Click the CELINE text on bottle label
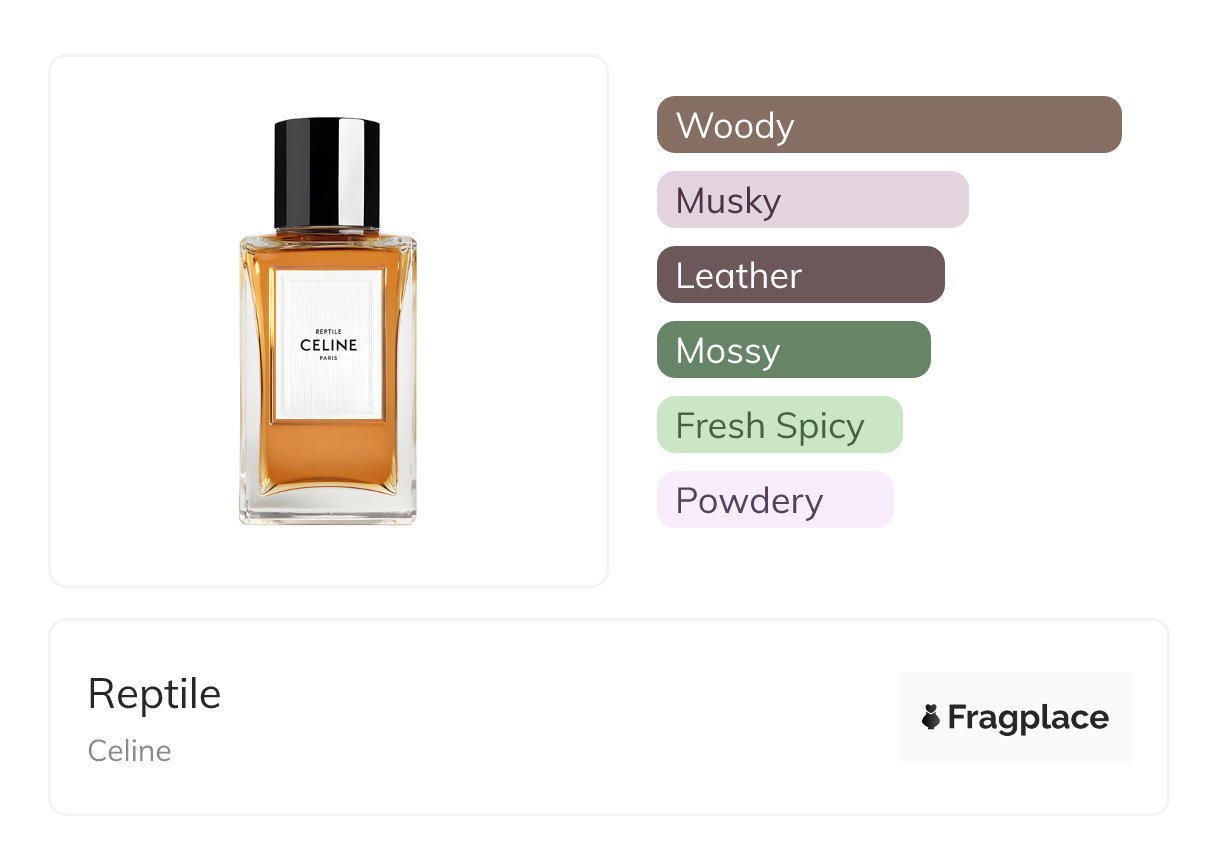The image size is (1218, 864). (328, 346)
